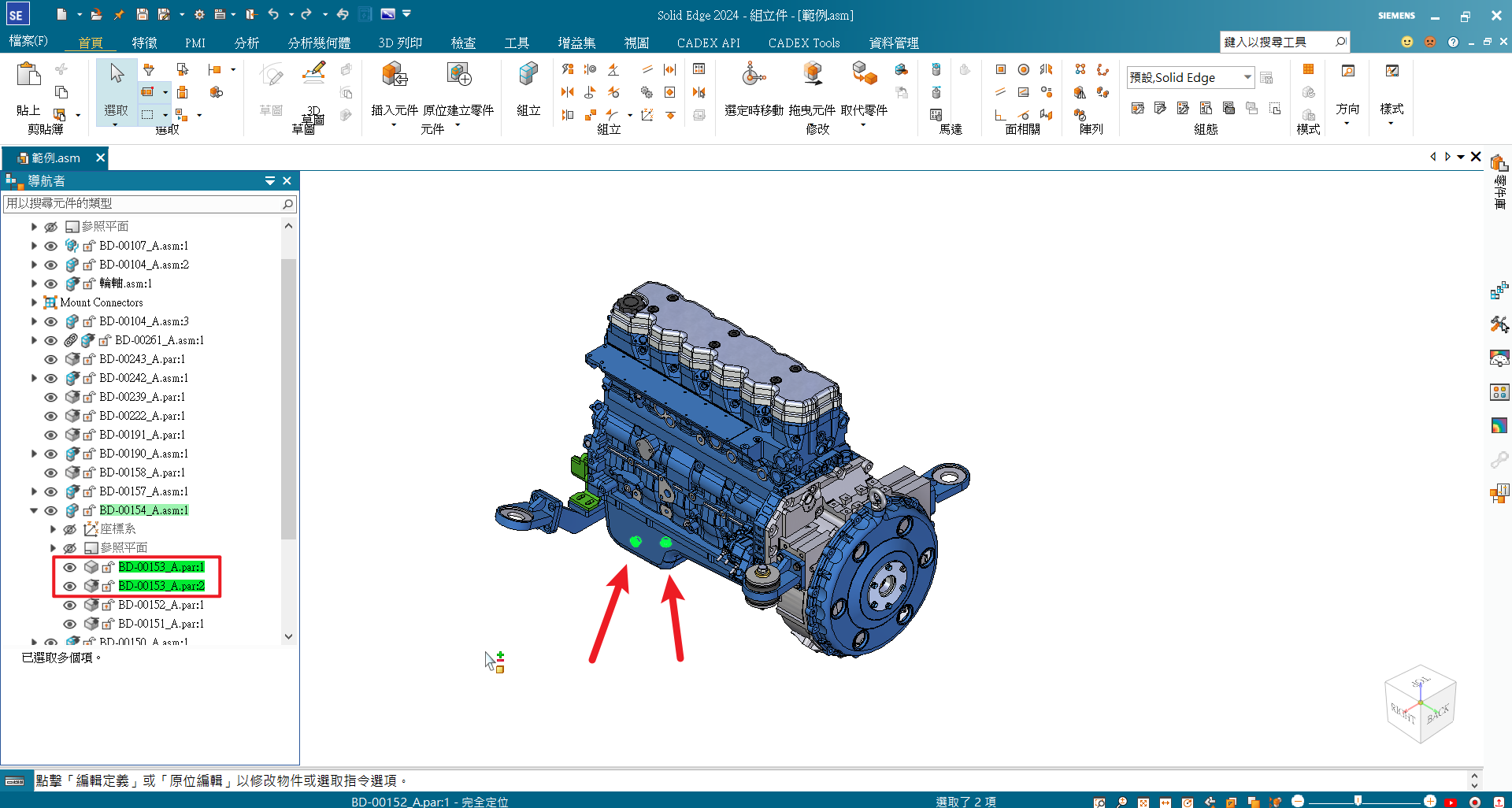
Task: Open the 檔案(F) file menu
Action: [28, 41]
